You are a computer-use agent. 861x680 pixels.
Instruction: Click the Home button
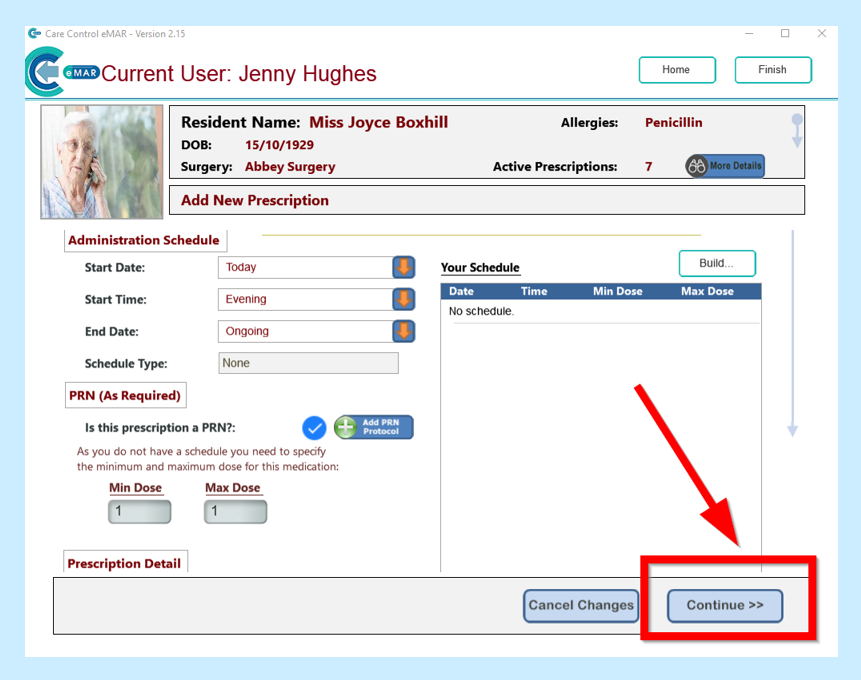677,70
